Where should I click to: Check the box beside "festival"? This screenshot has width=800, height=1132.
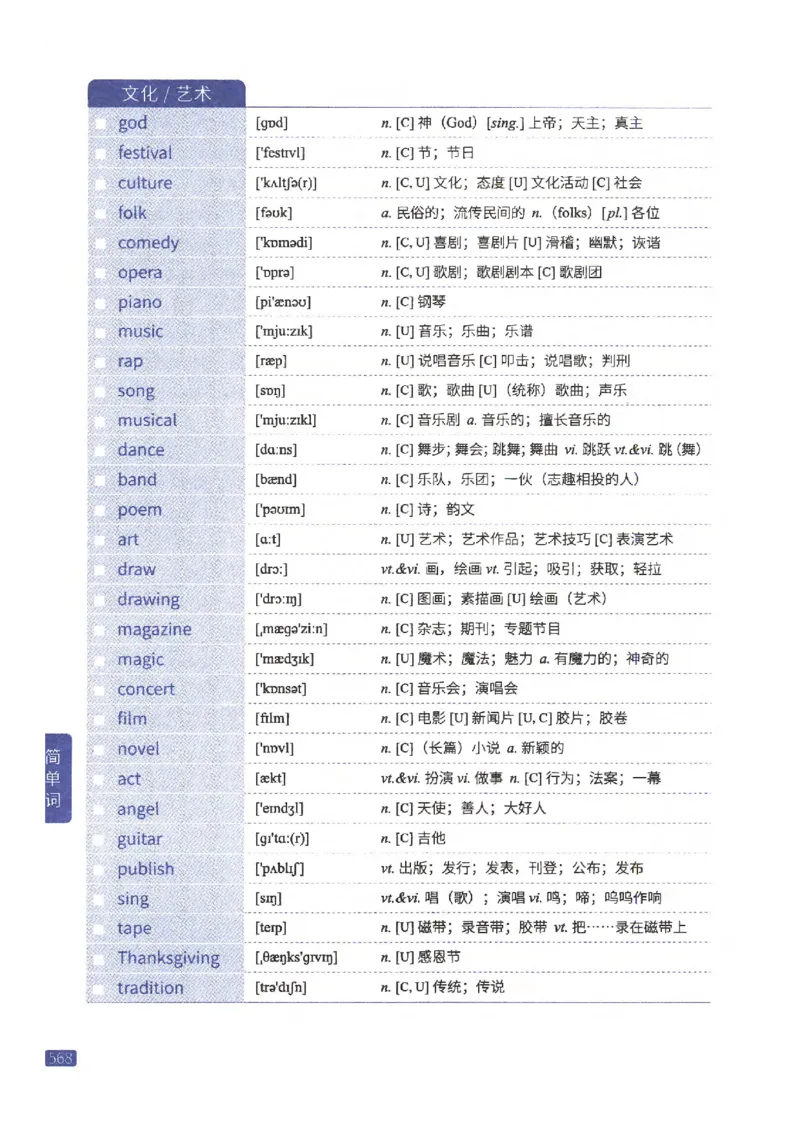pos(101,152)
